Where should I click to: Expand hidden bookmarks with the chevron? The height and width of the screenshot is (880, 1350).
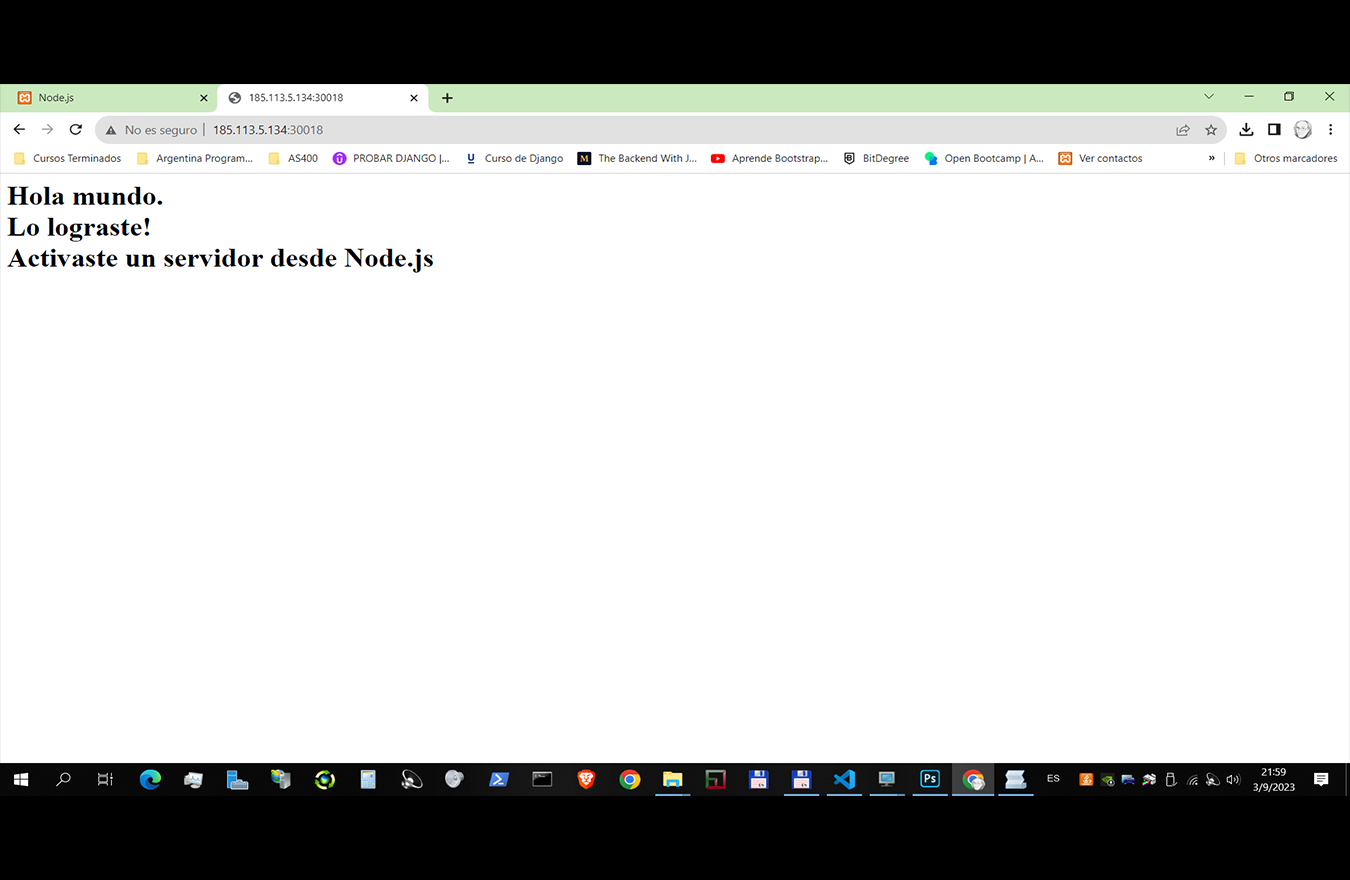pyautogui.click(x=1211, y=158)
